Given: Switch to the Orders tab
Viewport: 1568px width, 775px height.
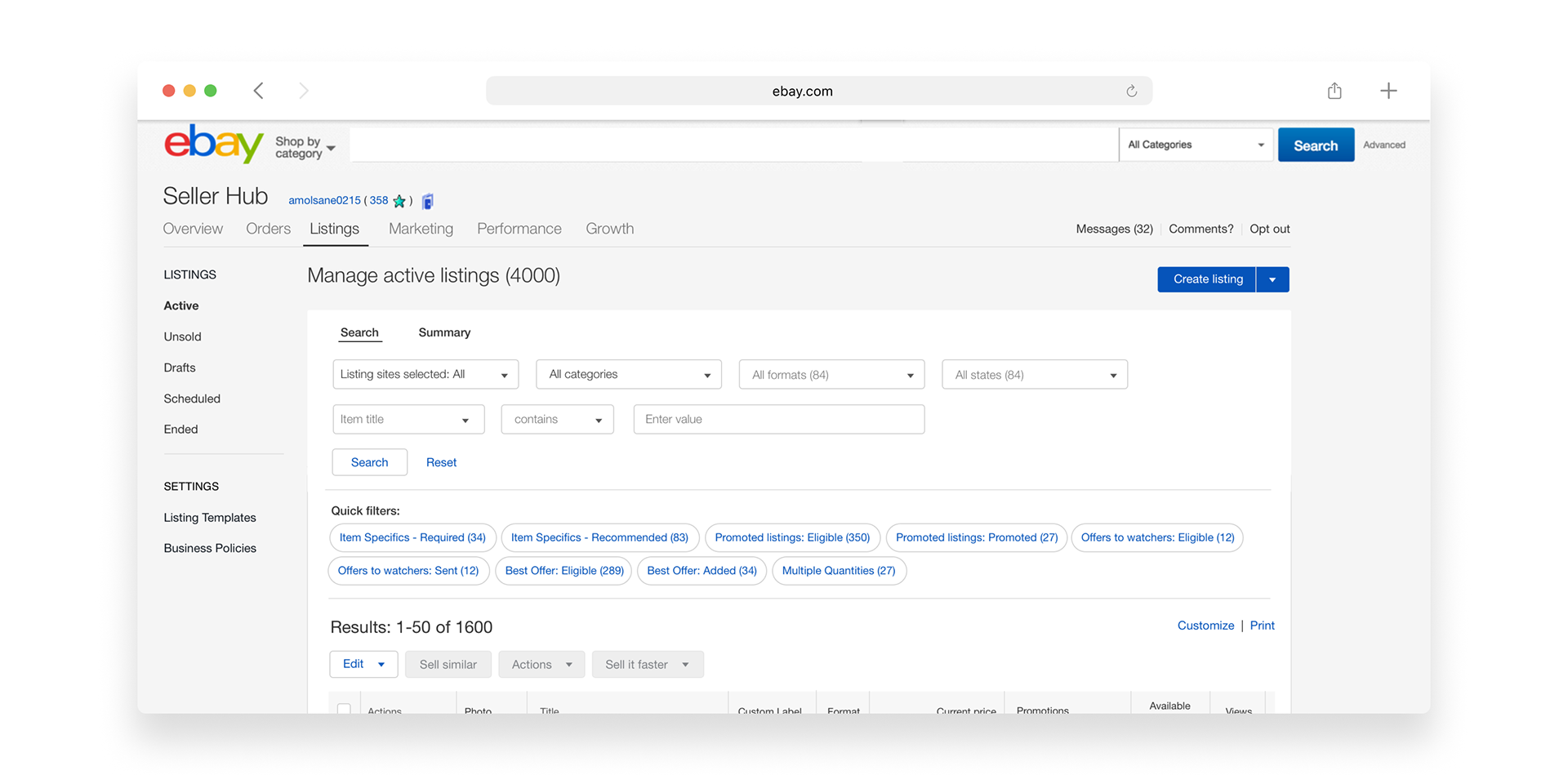Looking at the screenshot, I should (x=268, y=229).
